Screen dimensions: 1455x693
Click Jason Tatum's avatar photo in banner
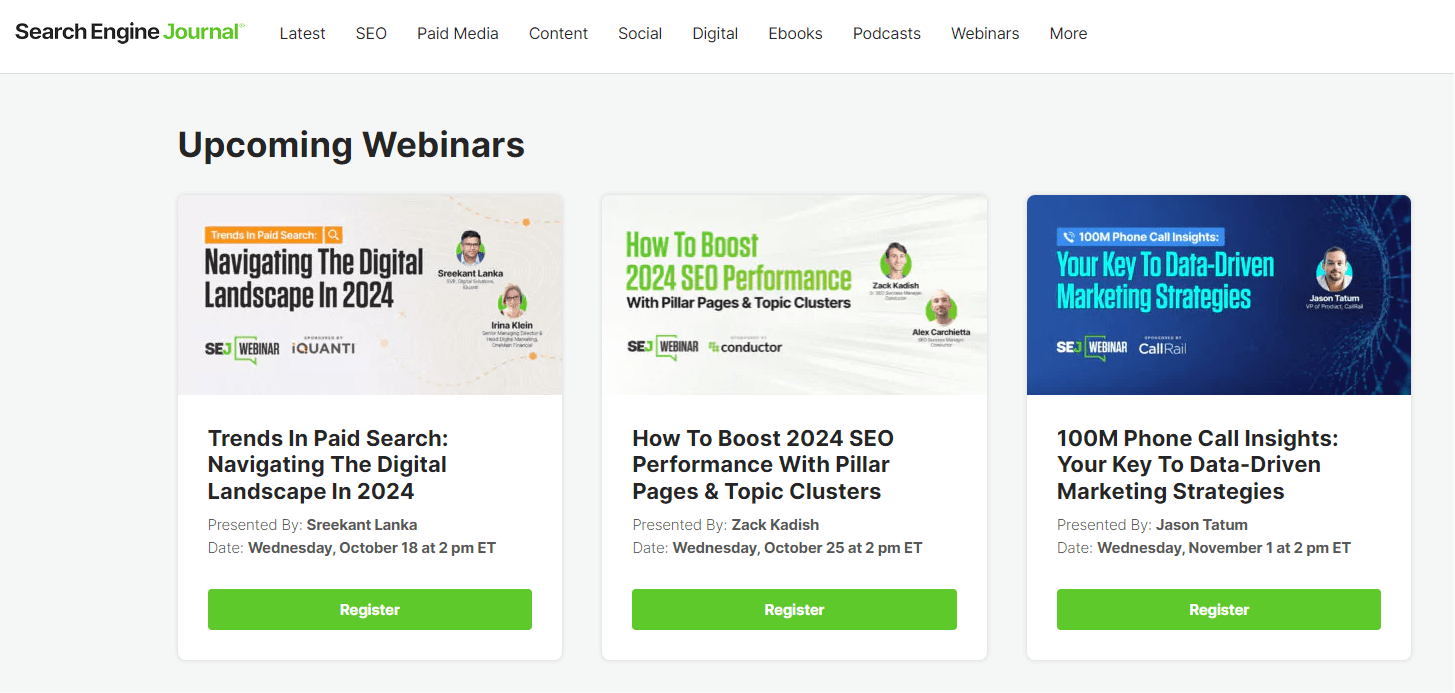pos(1334,268)
